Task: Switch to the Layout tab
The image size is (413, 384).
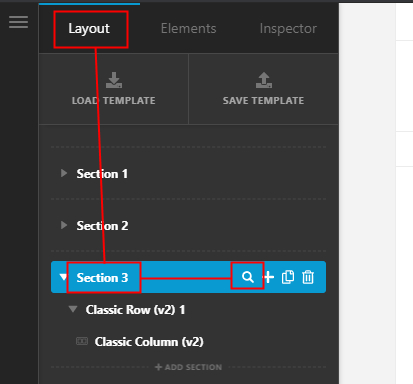Action: click(89, 29)
